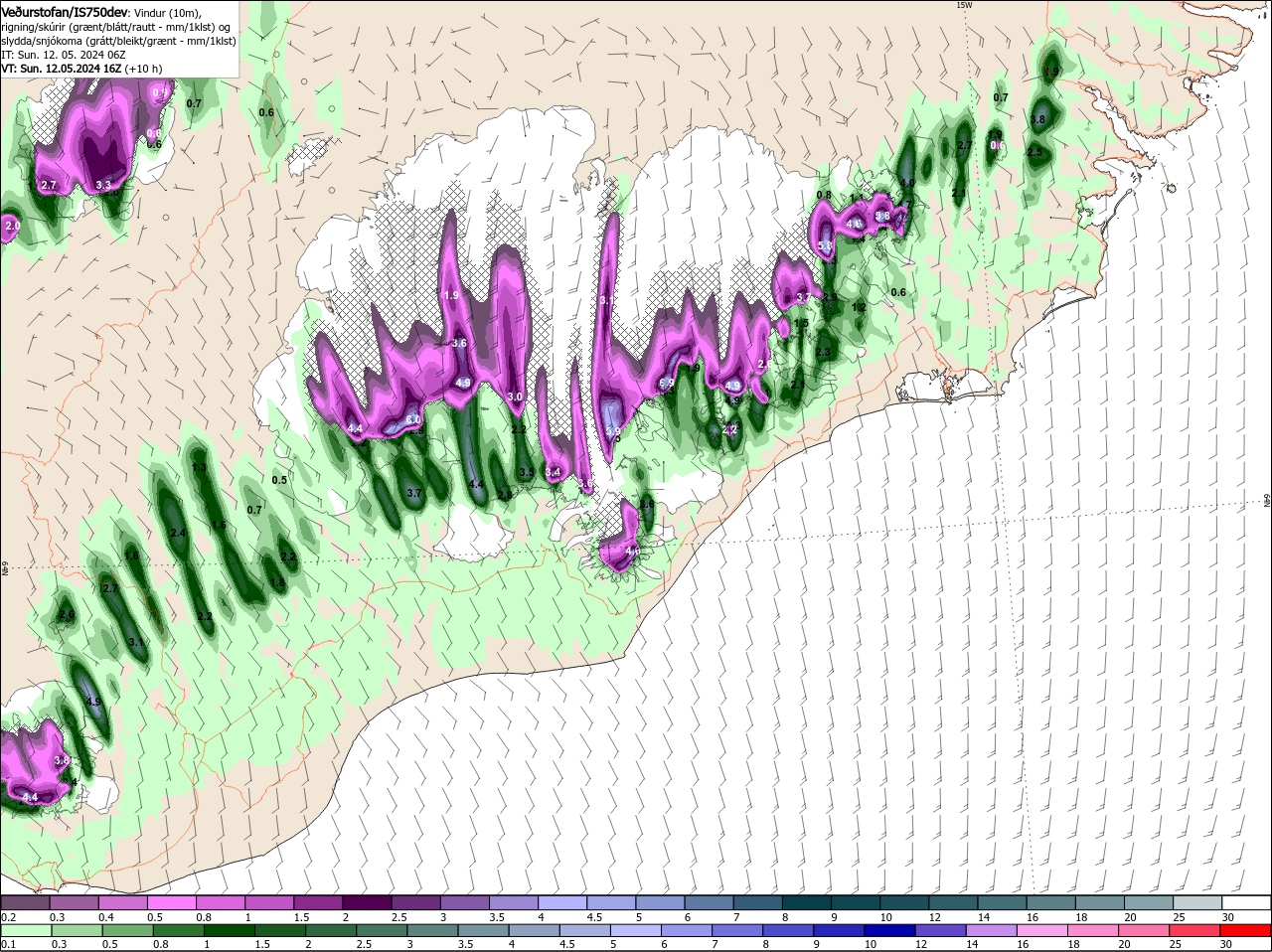This screenshot has width=1272, height=952.
Task: Pick the green 0.5–0.8 rain swatch
Action: point(128,931)
